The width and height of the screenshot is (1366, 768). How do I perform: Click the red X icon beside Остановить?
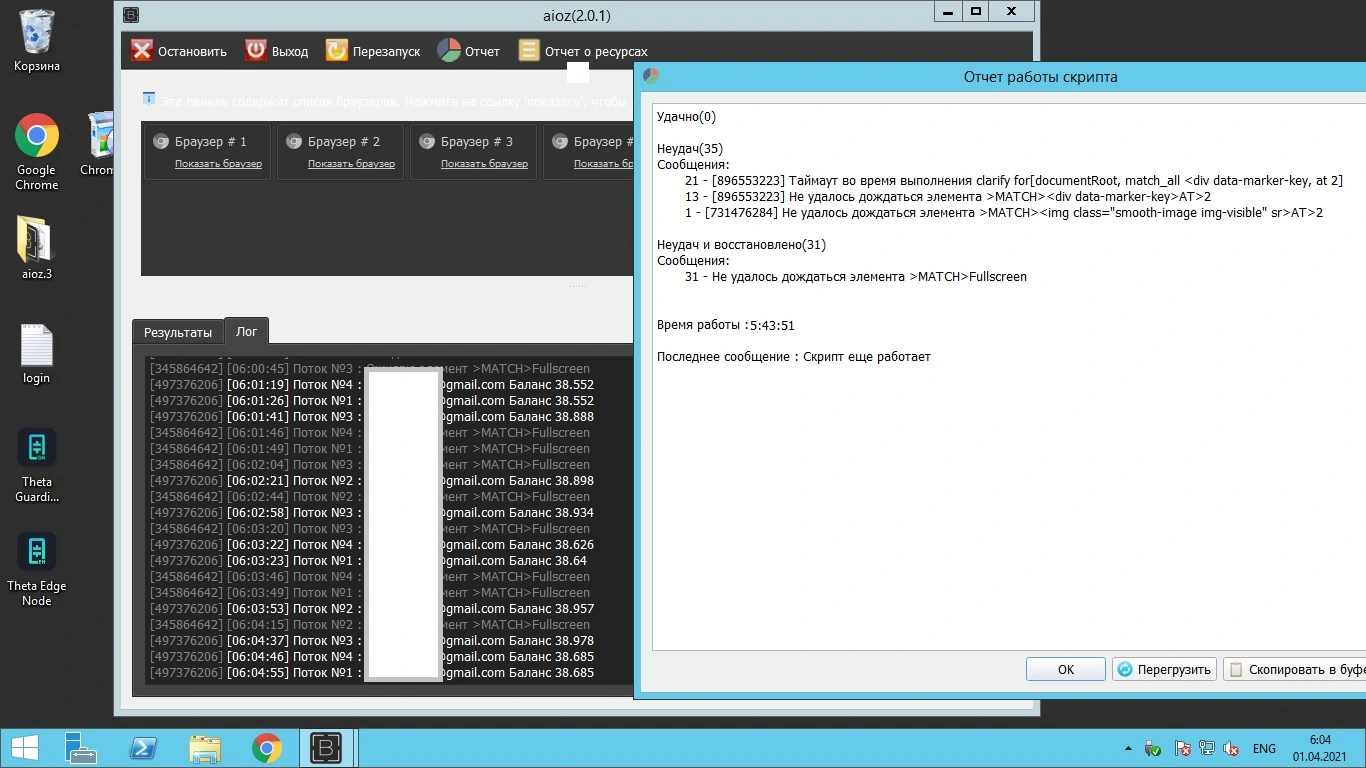142,51
